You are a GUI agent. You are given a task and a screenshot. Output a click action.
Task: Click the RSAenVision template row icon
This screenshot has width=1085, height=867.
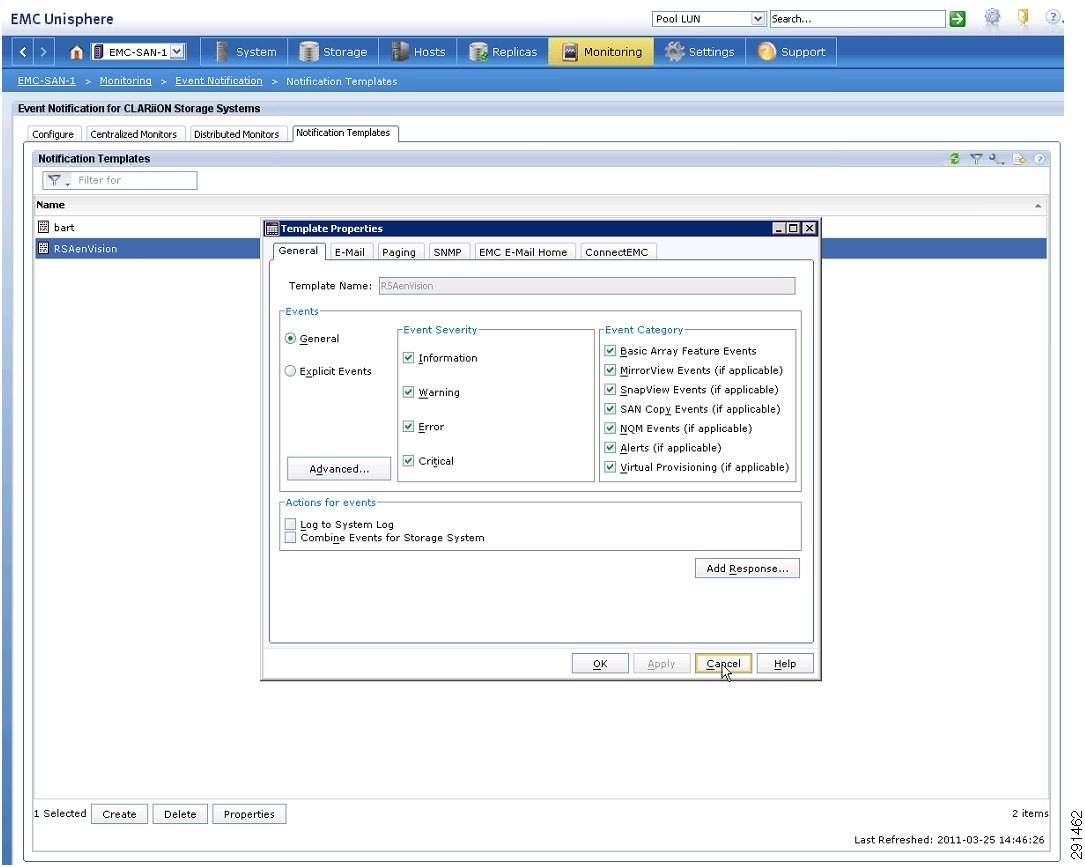coord(44,248)
